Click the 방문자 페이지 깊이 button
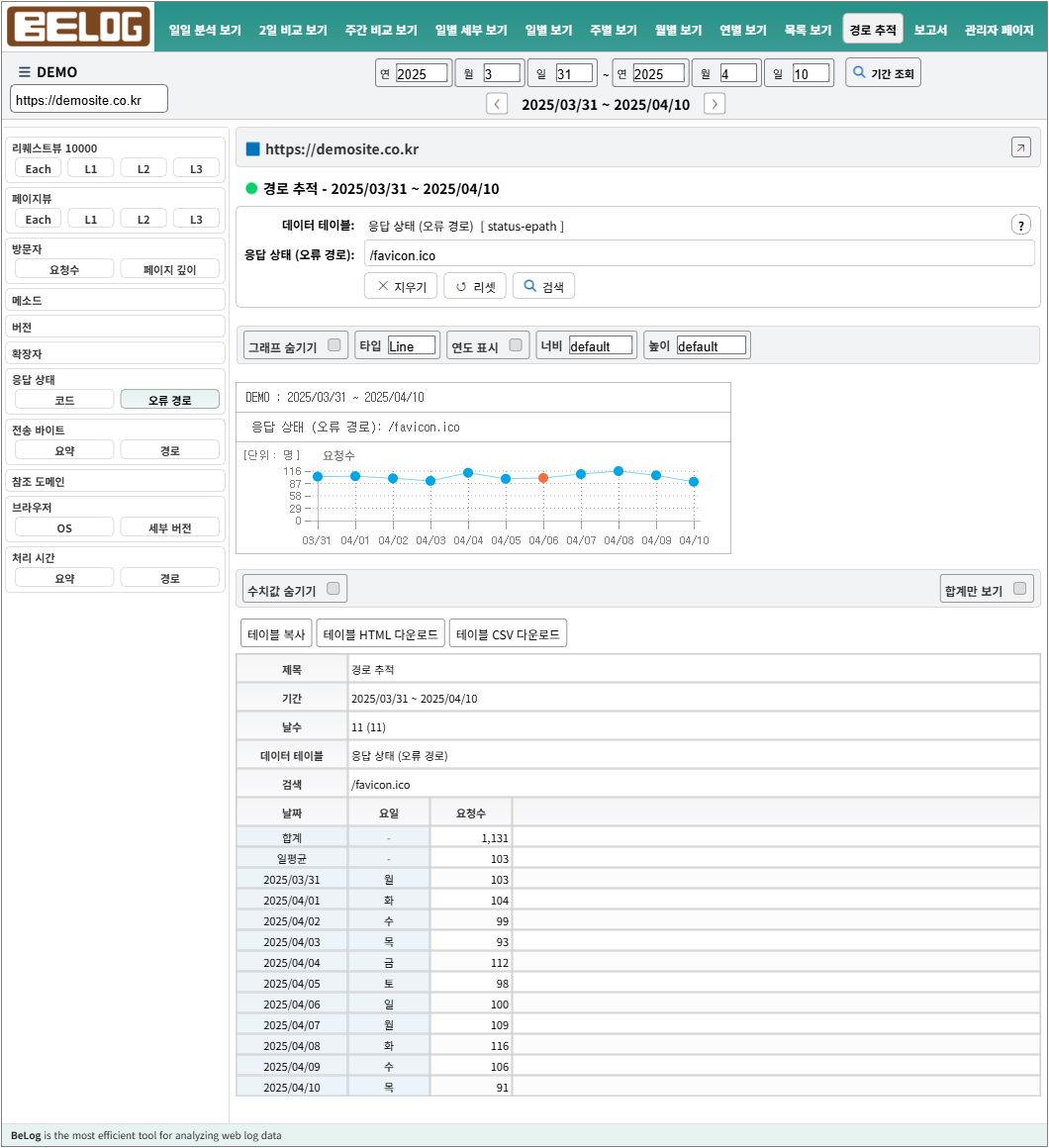 pos(170,269)
